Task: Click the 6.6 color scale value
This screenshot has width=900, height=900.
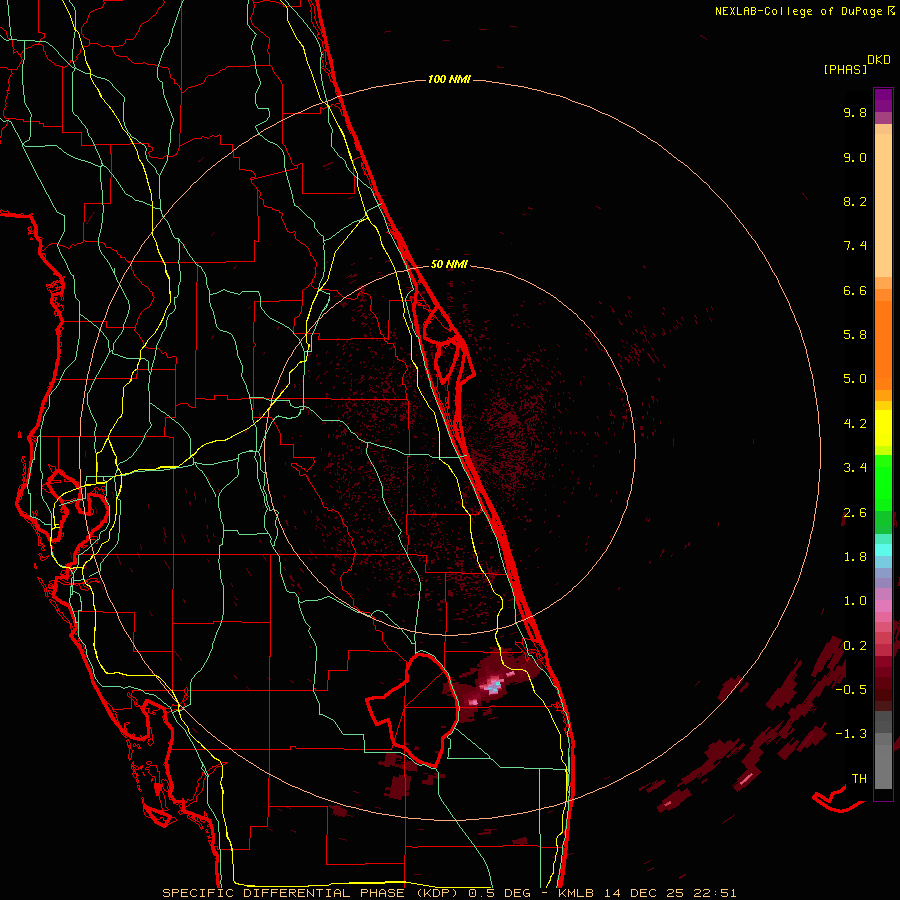Action: tap(855, 290)
